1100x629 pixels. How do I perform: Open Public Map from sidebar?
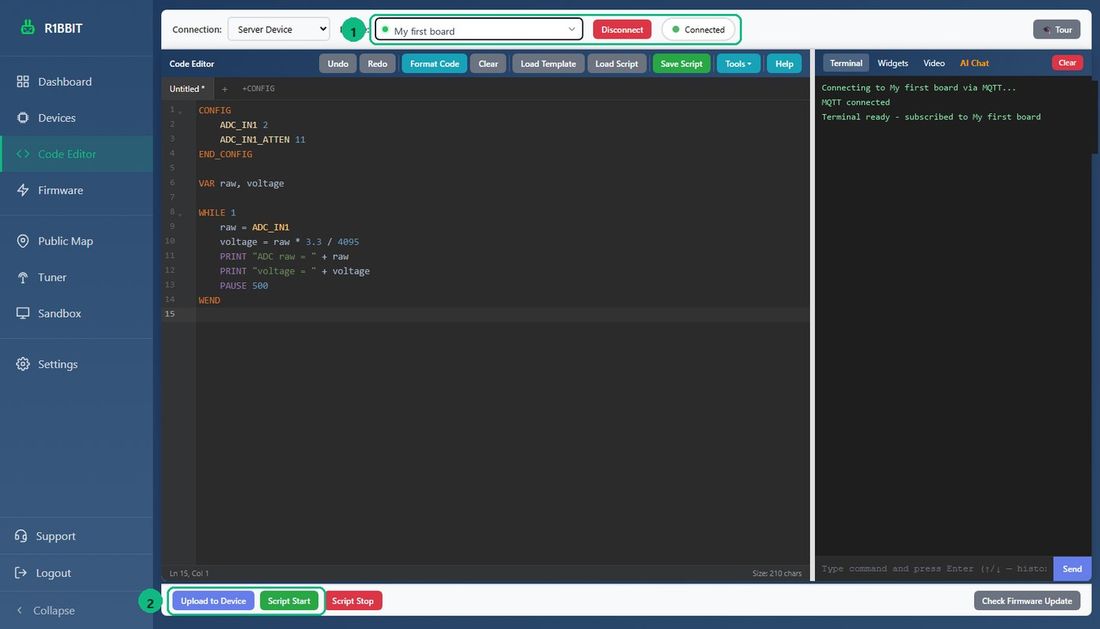[x=76, y=241]
